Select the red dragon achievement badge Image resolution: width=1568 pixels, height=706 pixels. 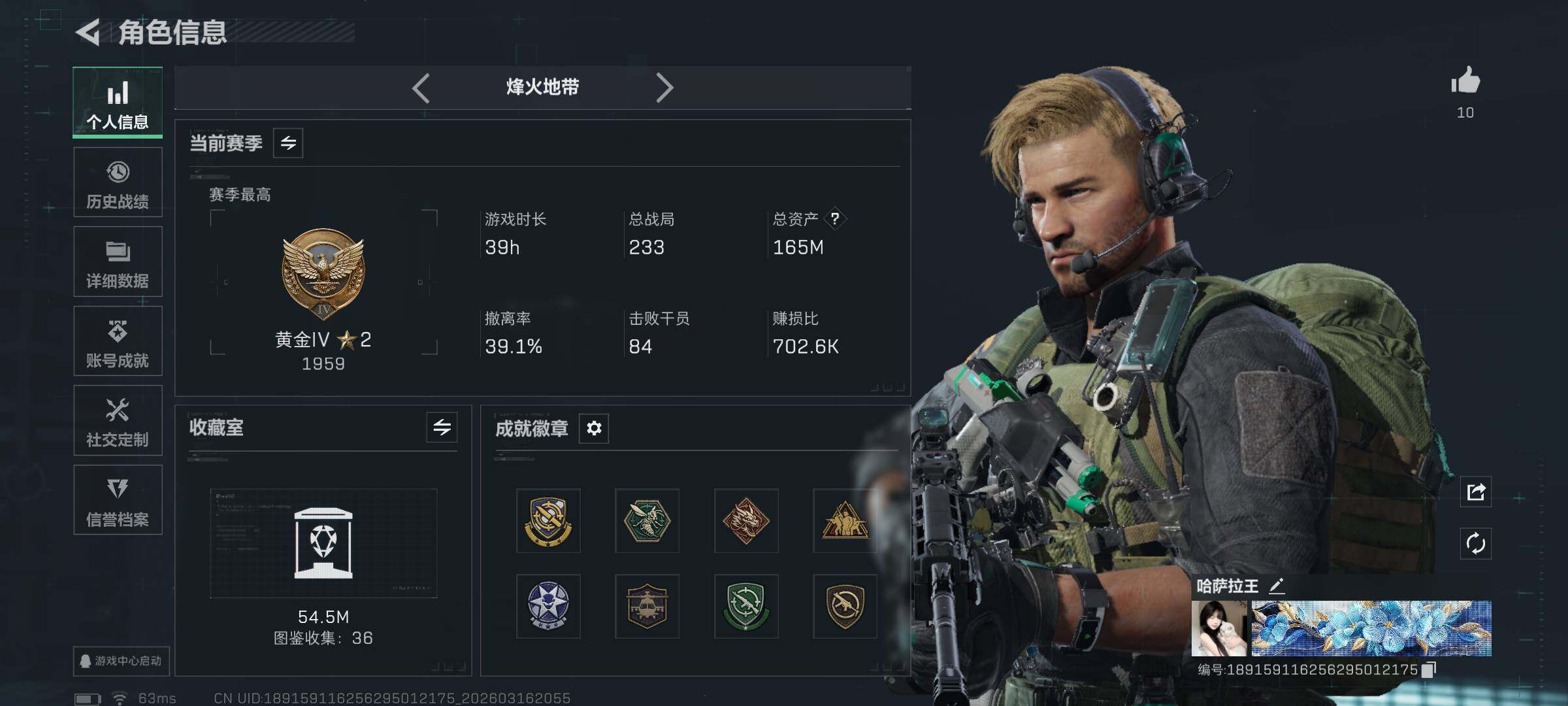tap(746, 521)
